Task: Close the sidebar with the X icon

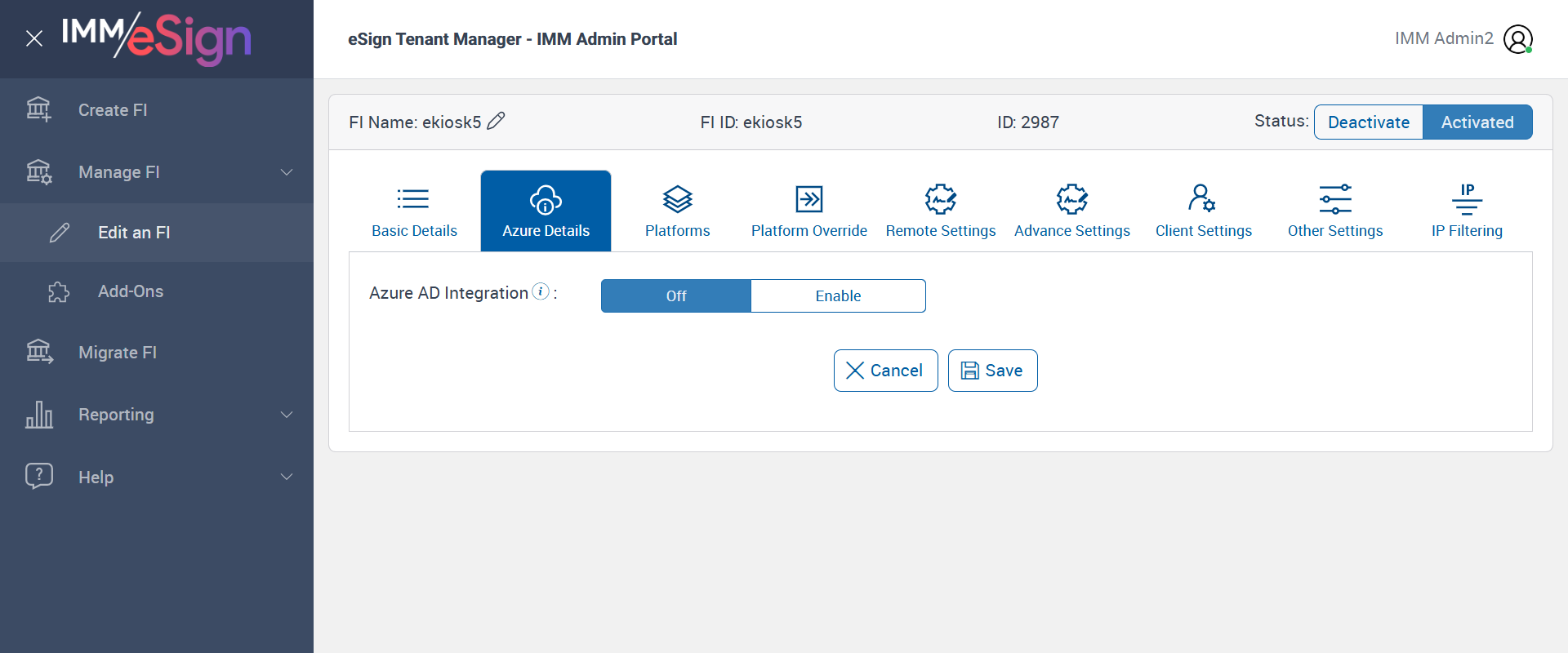Action: (x=34, y=38)
